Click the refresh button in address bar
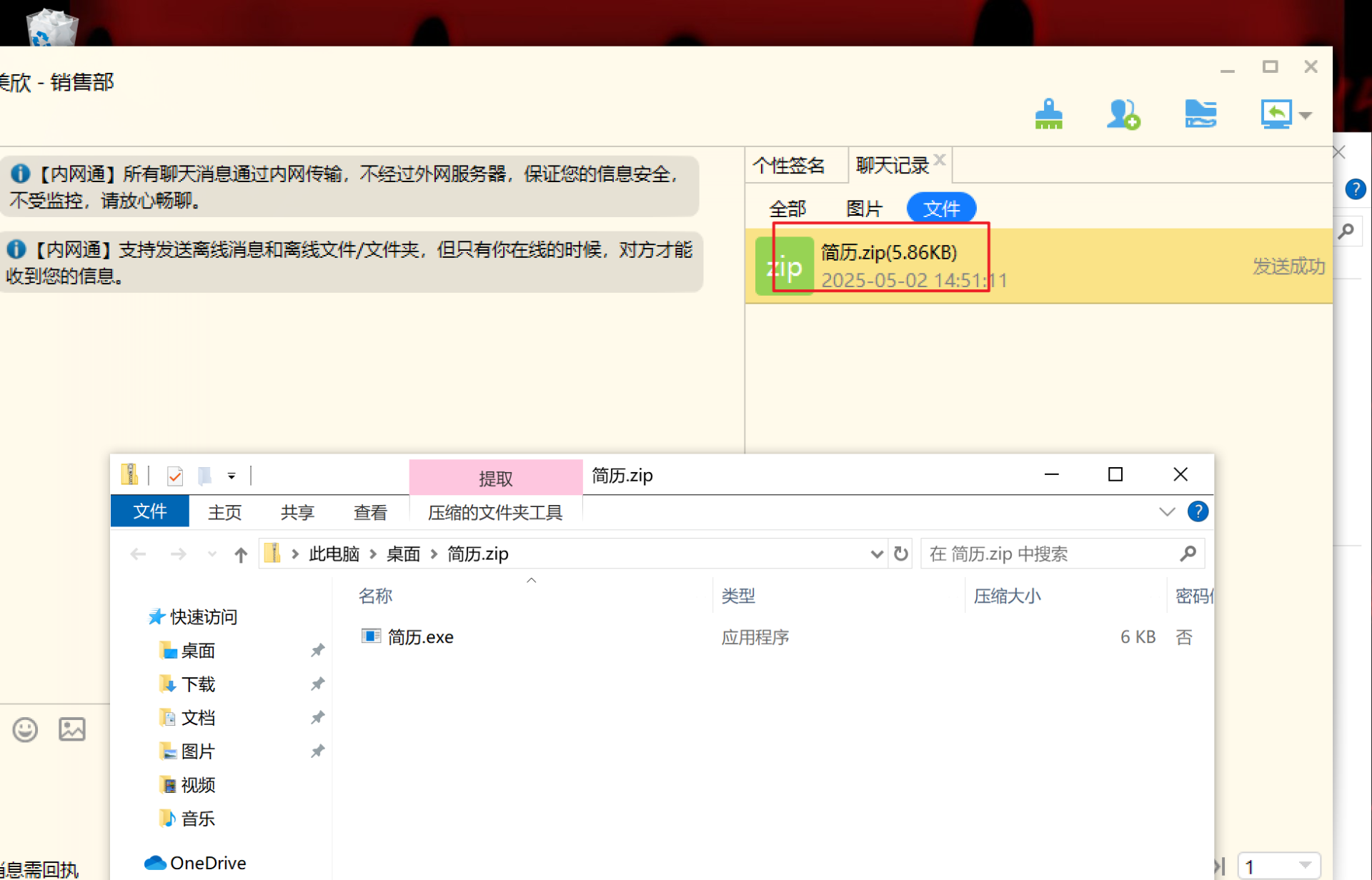 (x=901, y=554)
